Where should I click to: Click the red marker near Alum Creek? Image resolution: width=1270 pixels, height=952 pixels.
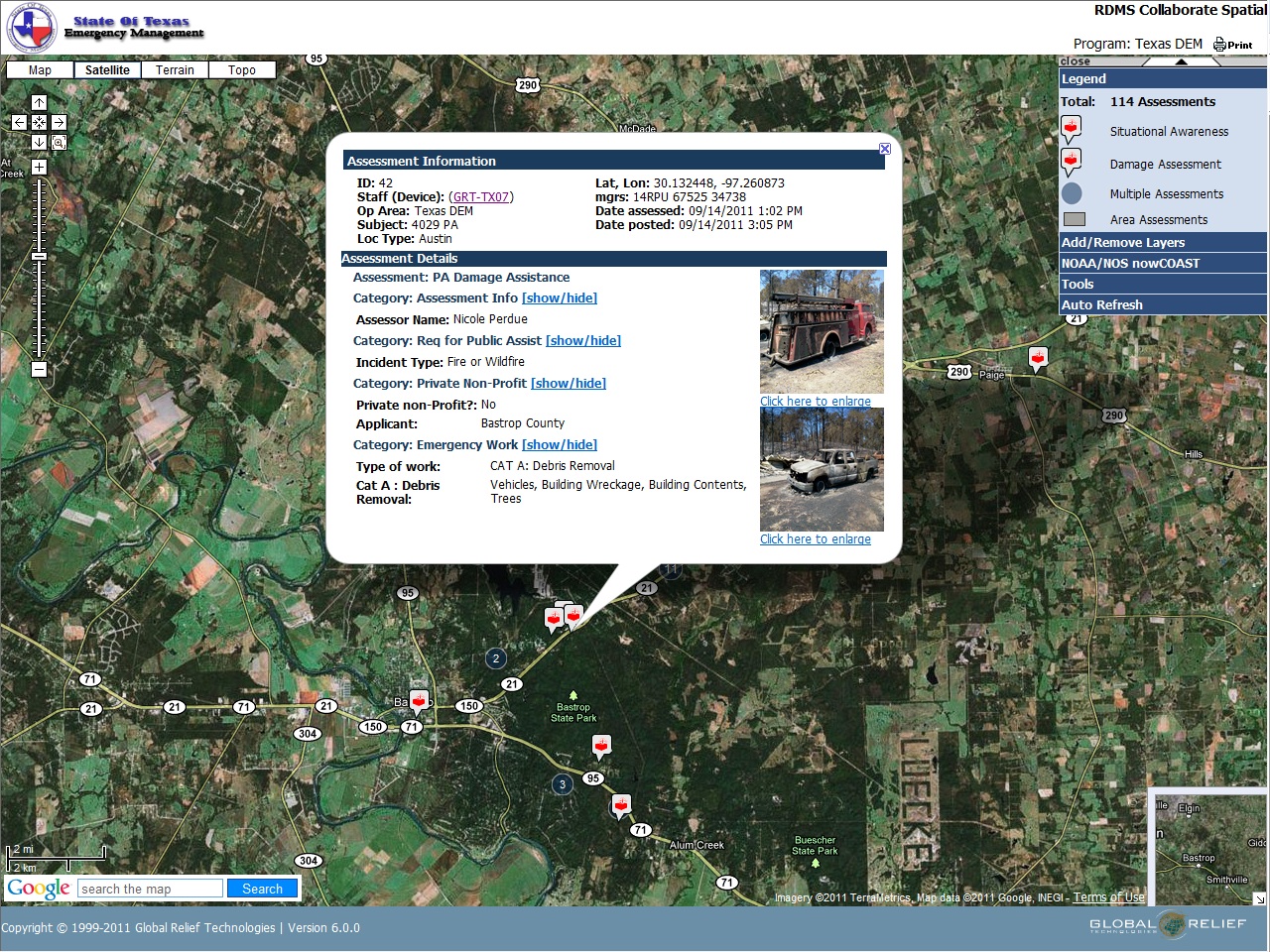coord(621,807)
